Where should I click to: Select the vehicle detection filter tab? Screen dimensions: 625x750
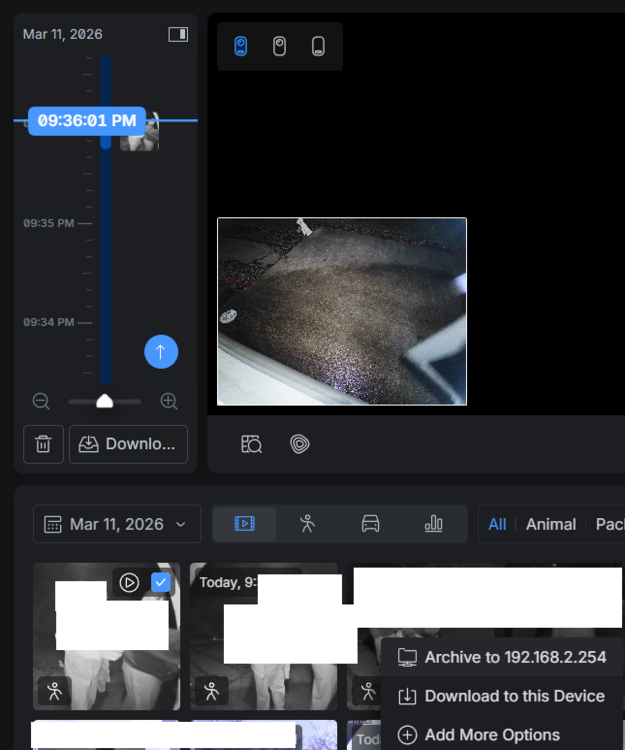[371, 524]
